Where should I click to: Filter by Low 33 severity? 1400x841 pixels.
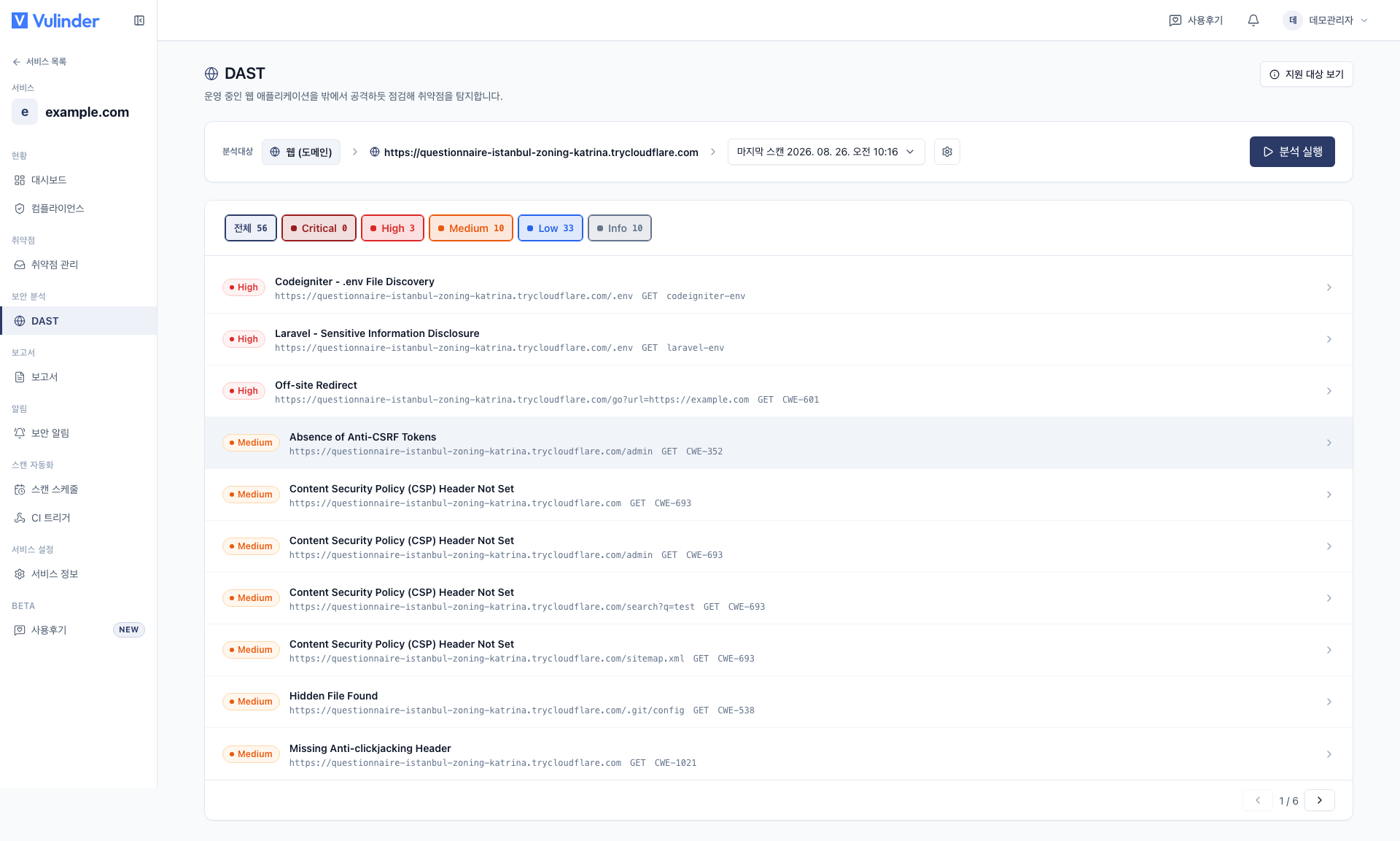(x=551, y=228)
